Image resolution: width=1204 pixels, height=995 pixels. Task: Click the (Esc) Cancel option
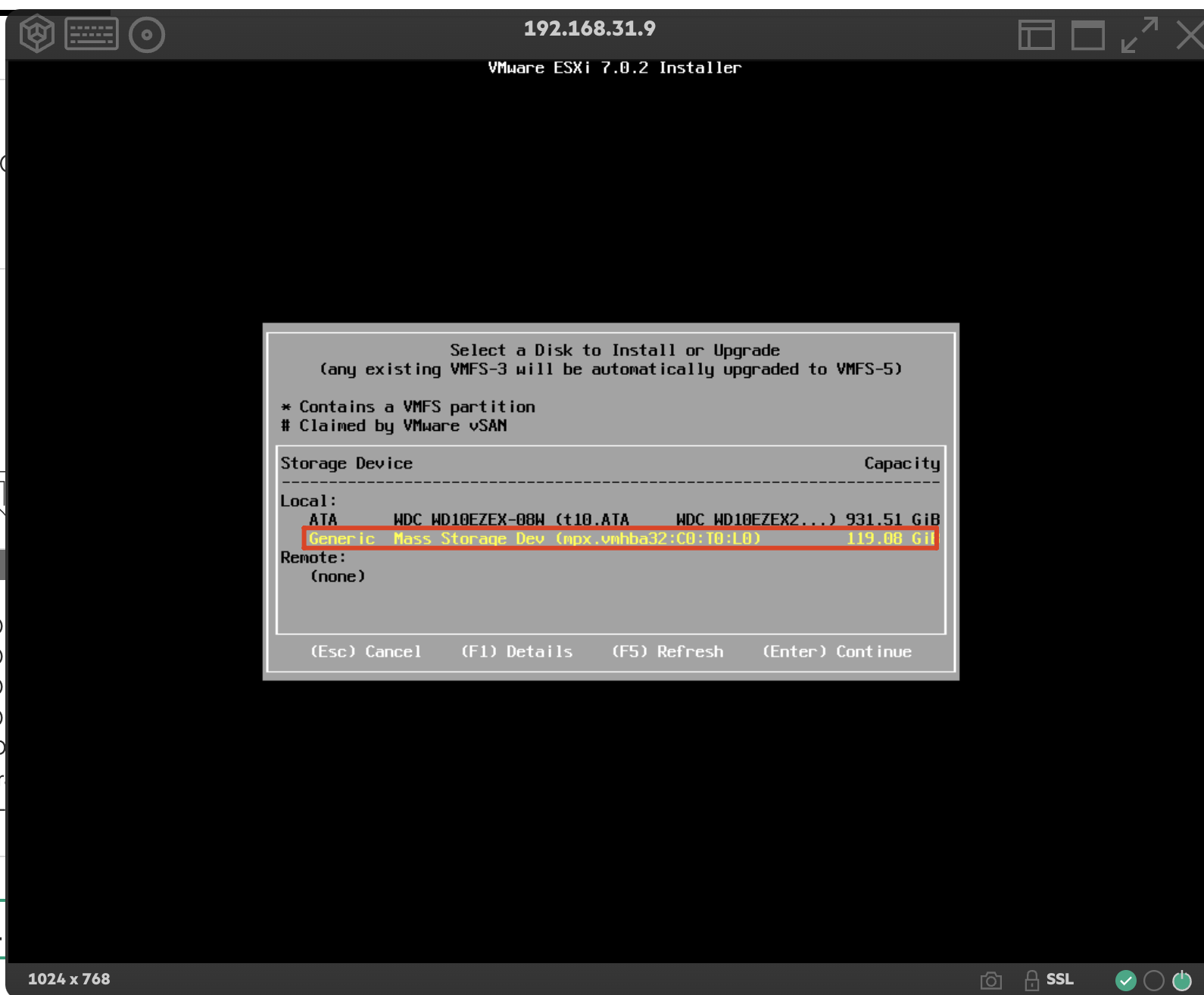366,651
